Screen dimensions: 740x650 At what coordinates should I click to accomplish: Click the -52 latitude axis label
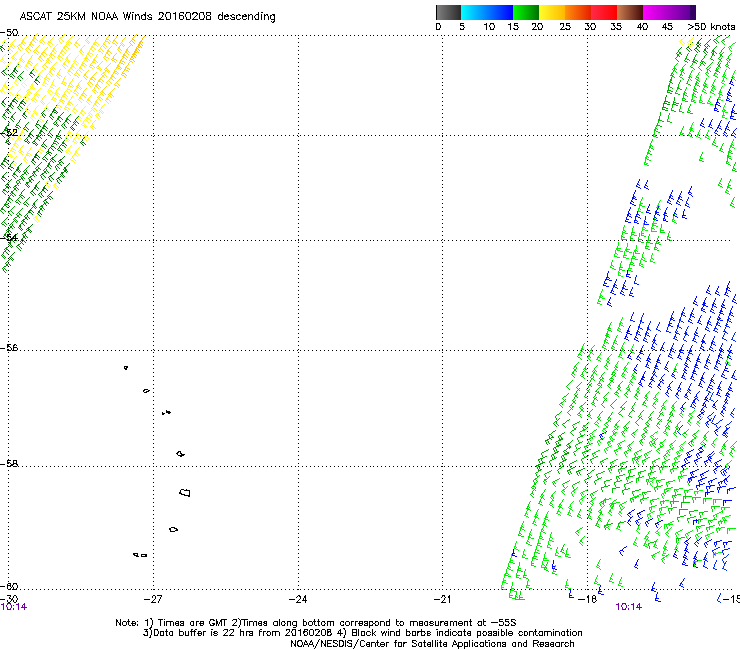pyautogui.click(x=9, y=133)
